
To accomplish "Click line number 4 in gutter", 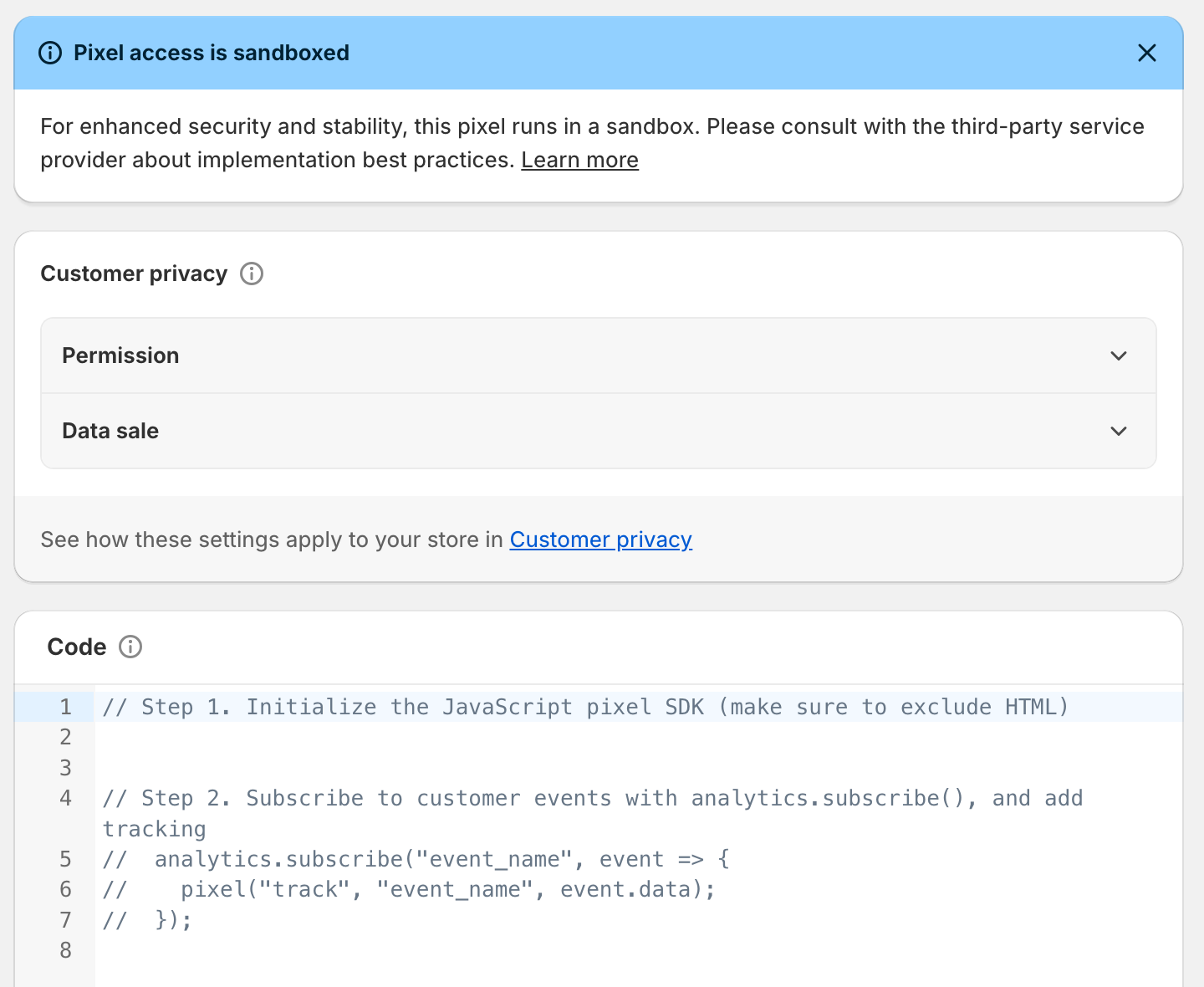I will (65, 798).
